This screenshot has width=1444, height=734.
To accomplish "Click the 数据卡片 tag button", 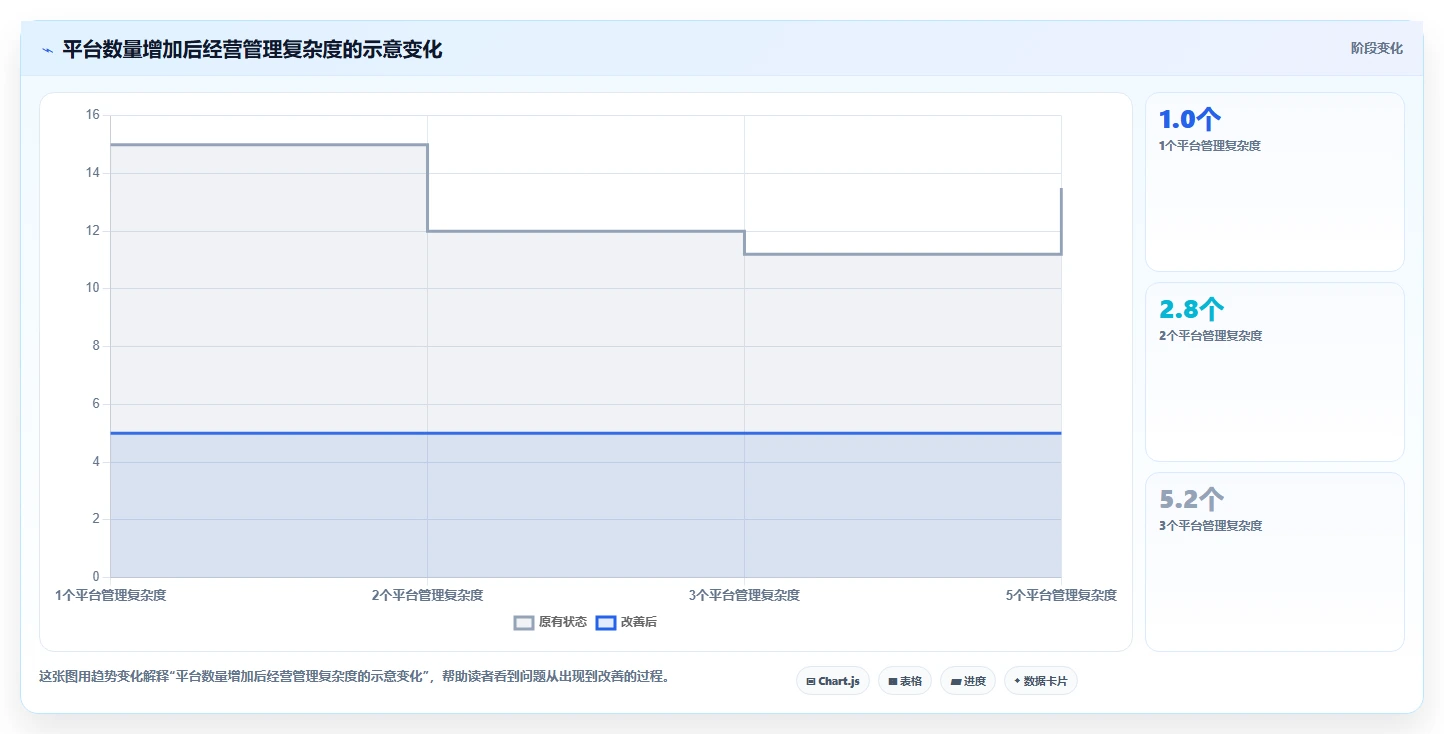I will (x=1041, y=681).
